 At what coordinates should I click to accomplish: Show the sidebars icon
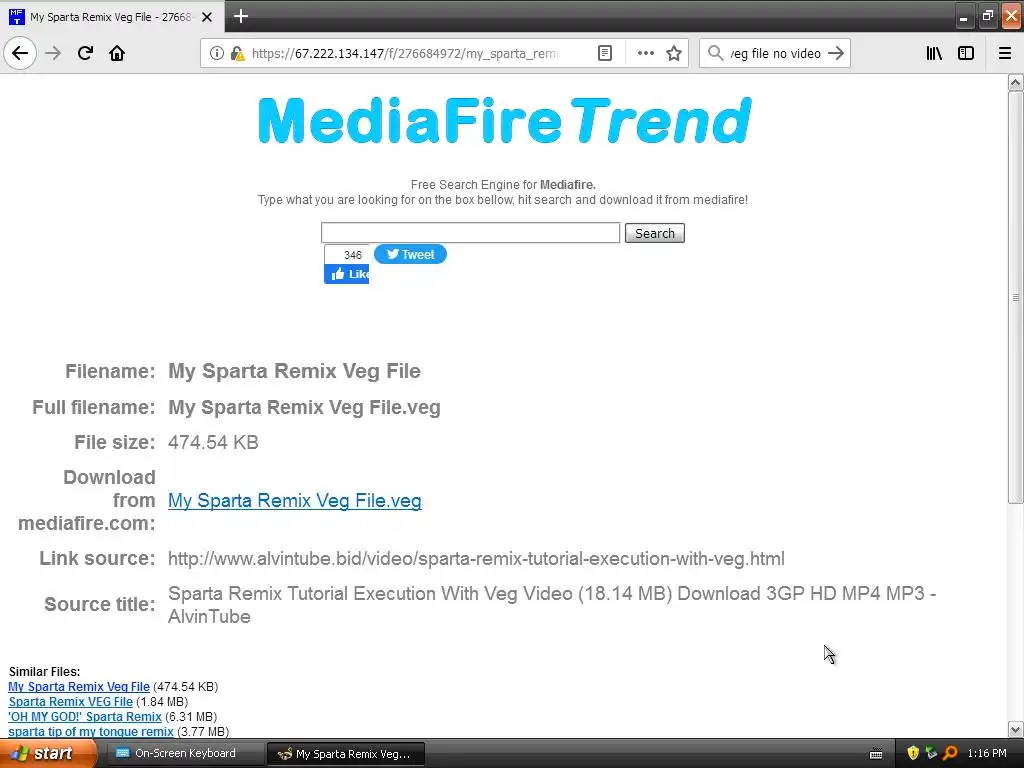coord(966,53)
